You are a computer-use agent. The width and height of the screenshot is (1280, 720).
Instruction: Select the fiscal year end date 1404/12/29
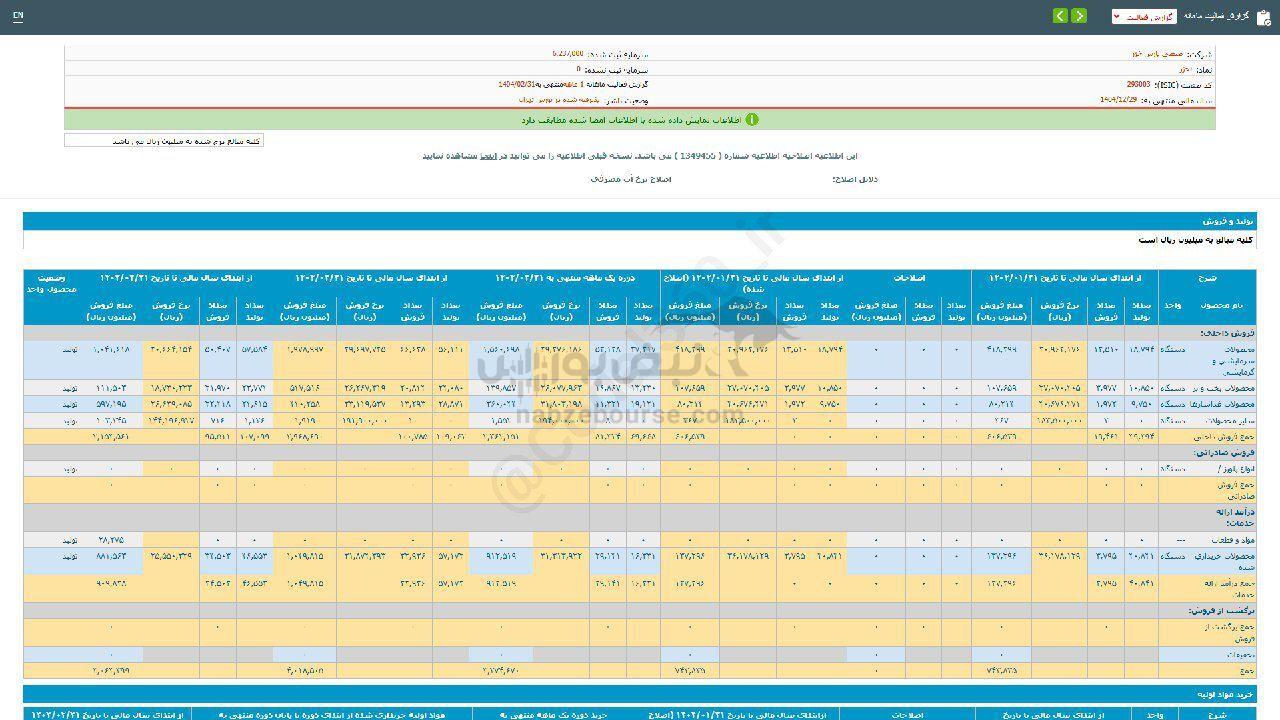point(1120,100)
